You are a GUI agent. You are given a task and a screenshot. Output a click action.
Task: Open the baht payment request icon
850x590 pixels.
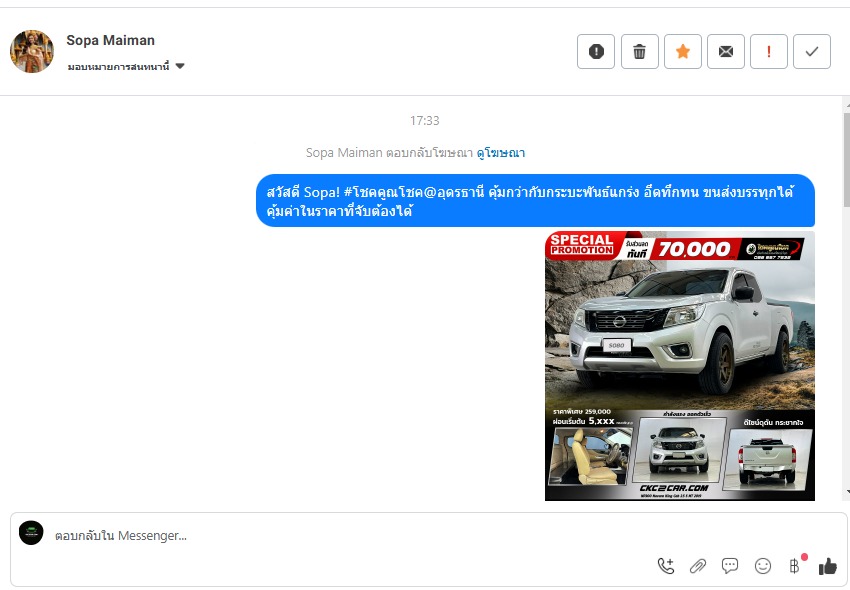pyautogui.click(x=795, y=566)
